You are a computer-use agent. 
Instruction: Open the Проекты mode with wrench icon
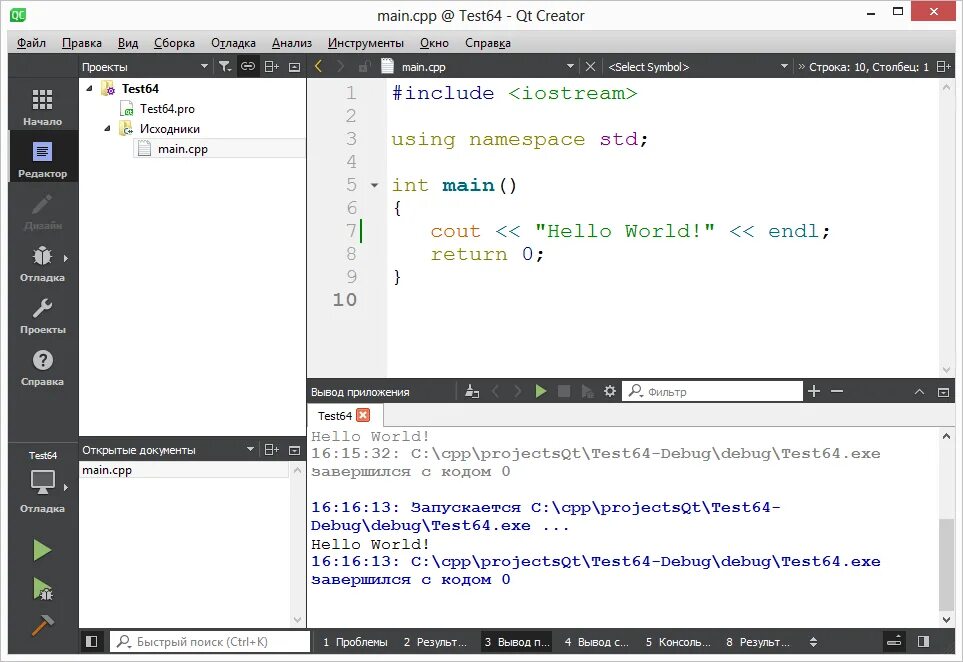tap(42, 315)
